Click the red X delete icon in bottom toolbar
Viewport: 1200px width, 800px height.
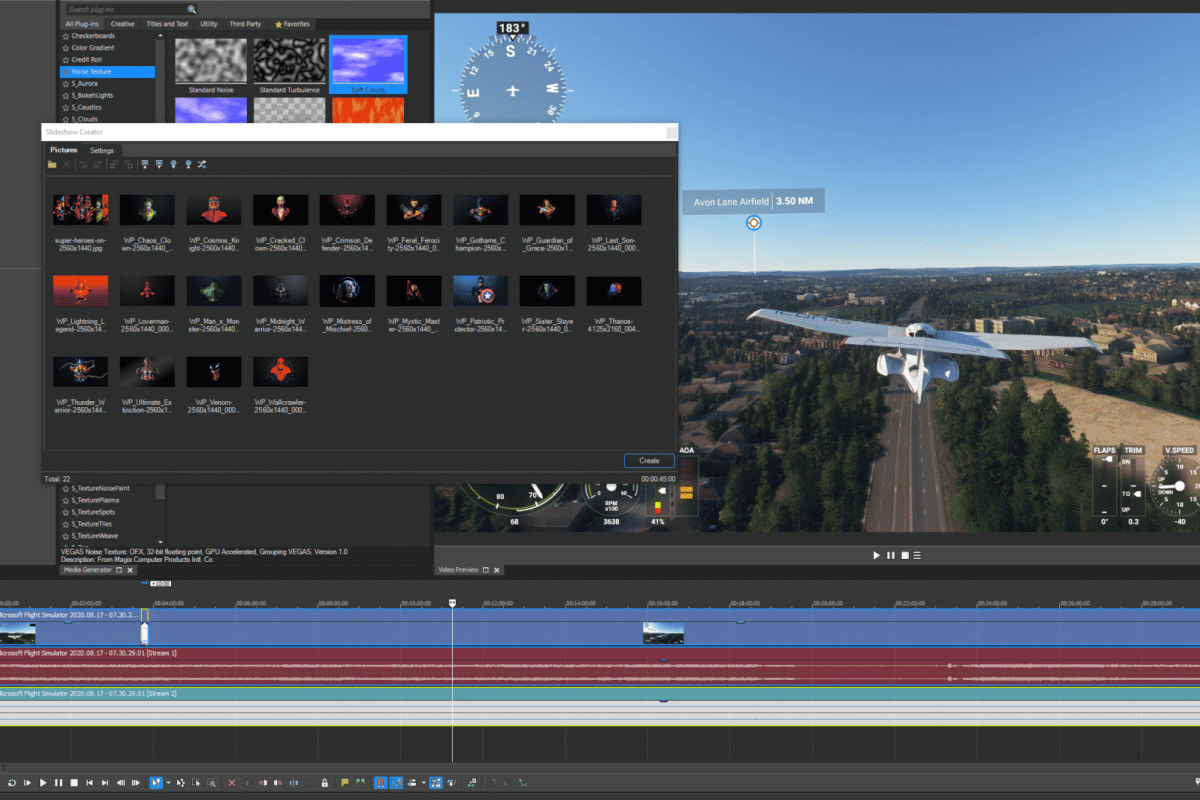click(232, 782)
